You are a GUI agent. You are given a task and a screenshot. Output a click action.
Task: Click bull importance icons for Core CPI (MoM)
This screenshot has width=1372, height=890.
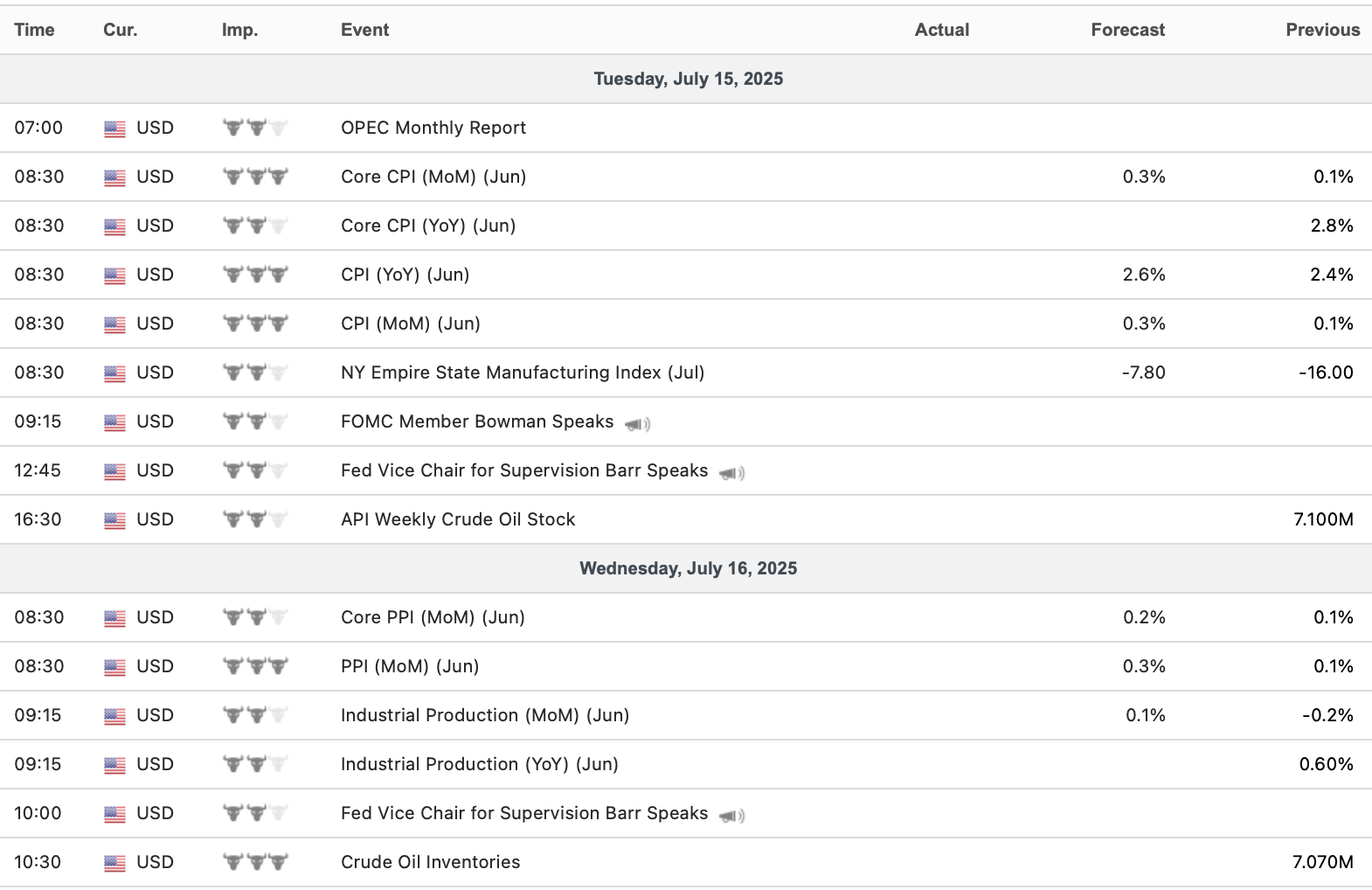[255, 177]
